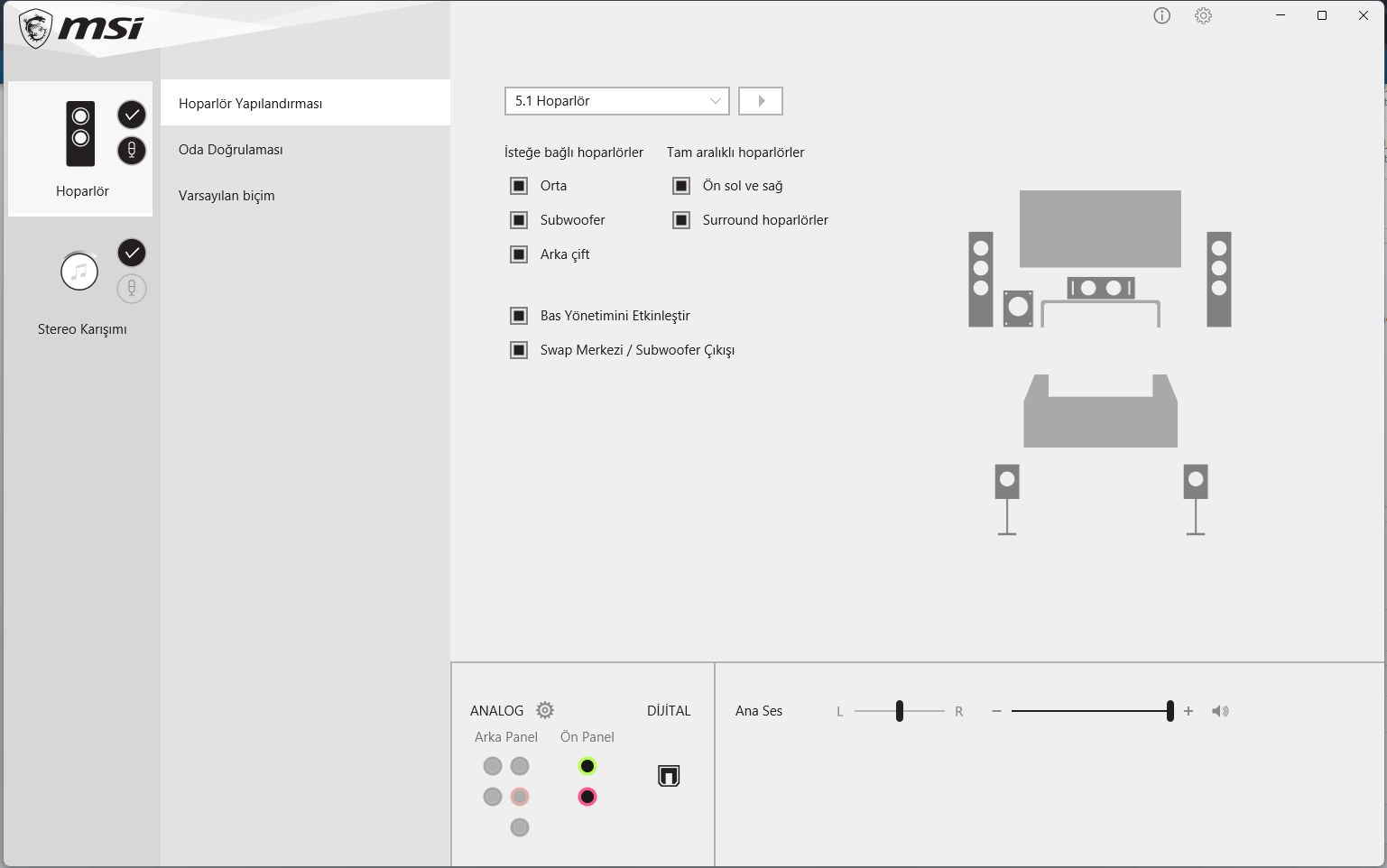Select the Stereo Karışımı music note icon
The width and height of the screenshot is (1387, 868).
point(79,271)
